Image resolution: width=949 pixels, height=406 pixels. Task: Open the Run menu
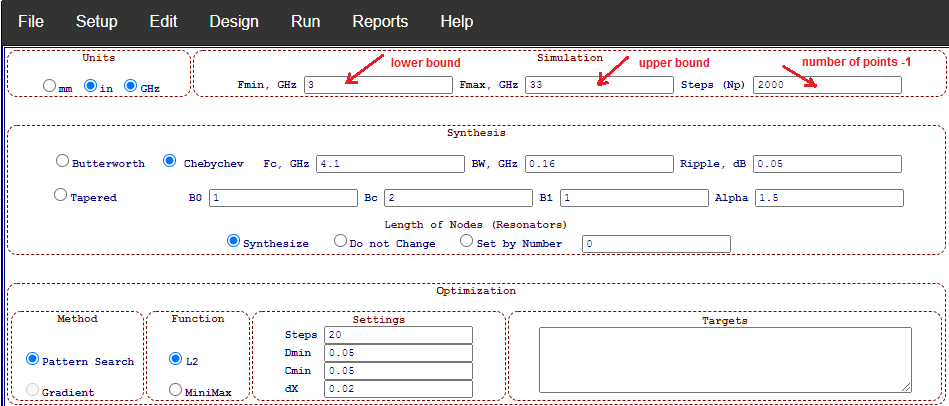[305, 21]
